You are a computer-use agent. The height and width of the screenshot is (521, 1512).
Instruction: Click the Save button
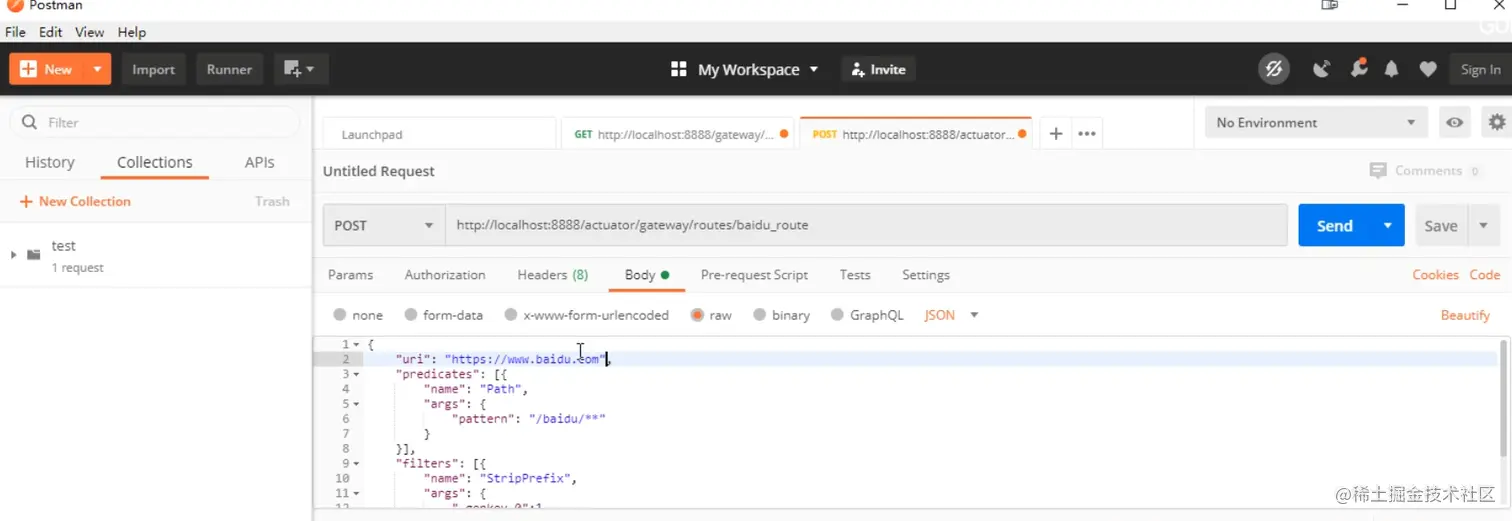pyautogui.click(x=1440, y=226)
